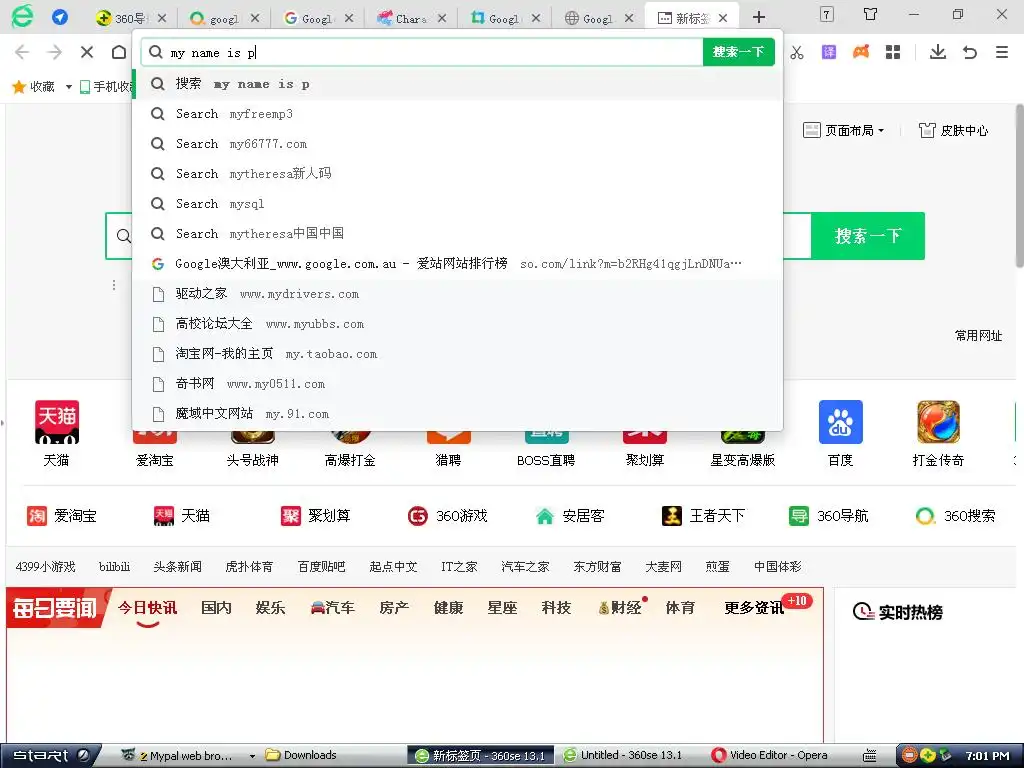This screenshot has width=1024, height=768.
Task: Open the 天猫 large tile icon
Action: point(57,422)
